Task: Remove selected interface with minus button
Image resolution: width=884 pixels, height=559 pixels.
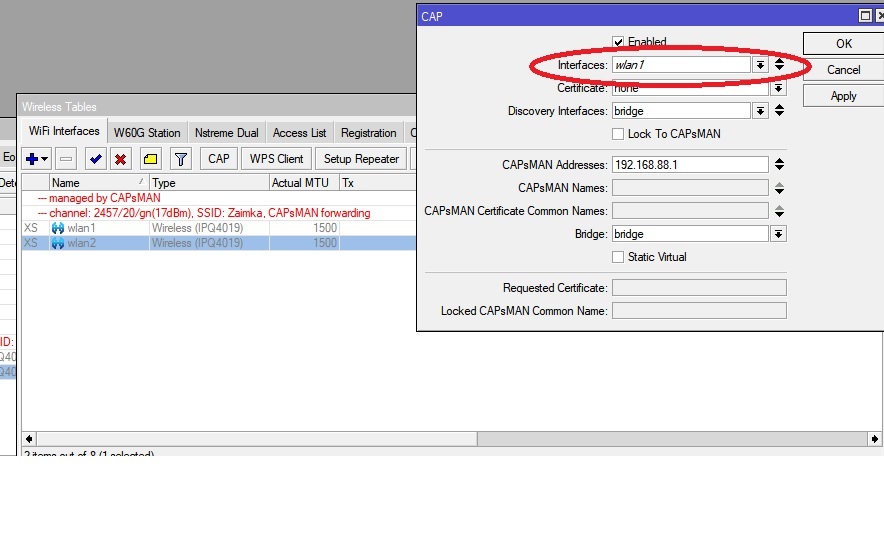Action: point(66,159)
